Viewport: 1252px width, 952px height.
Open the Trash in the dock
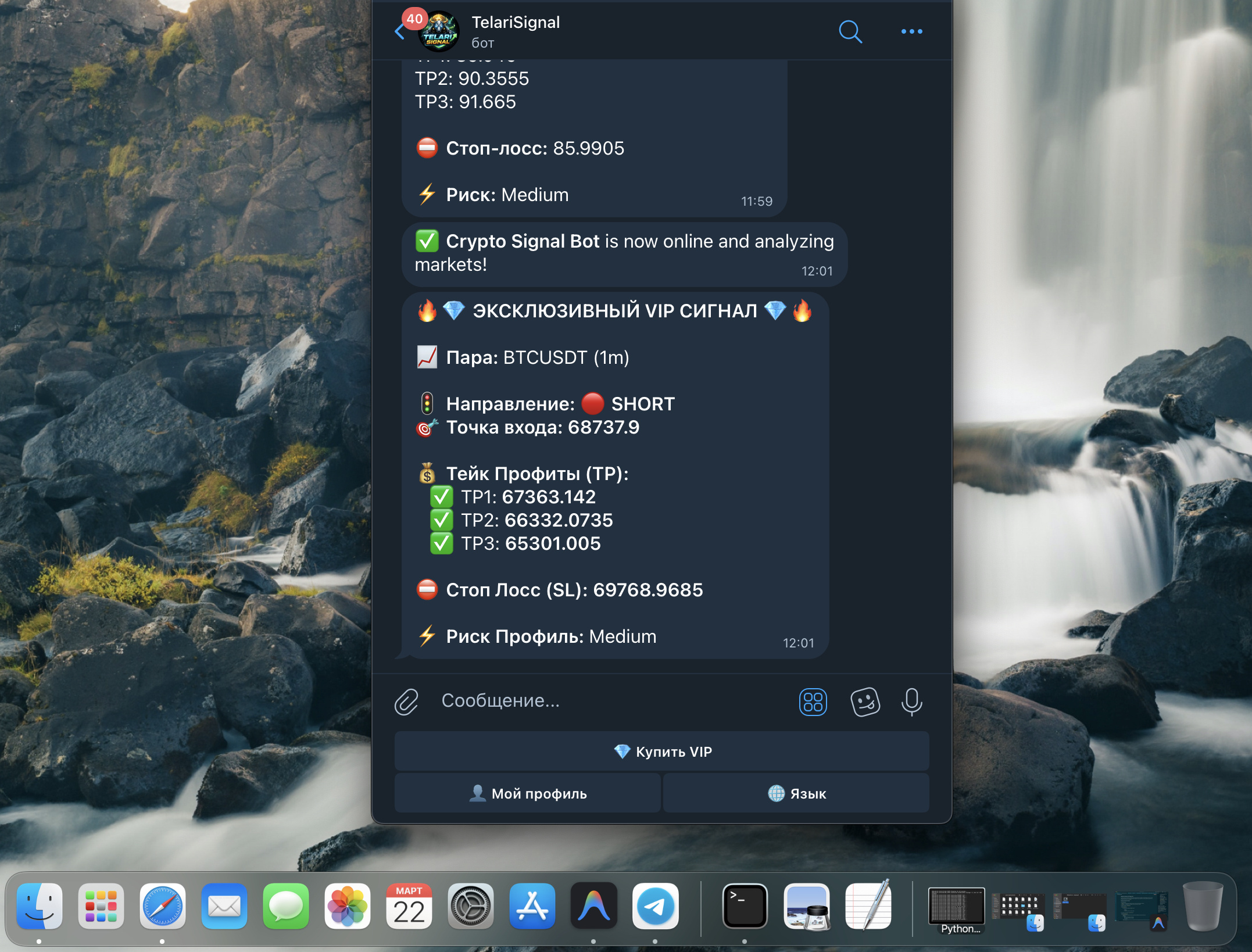pos(1202,906)
